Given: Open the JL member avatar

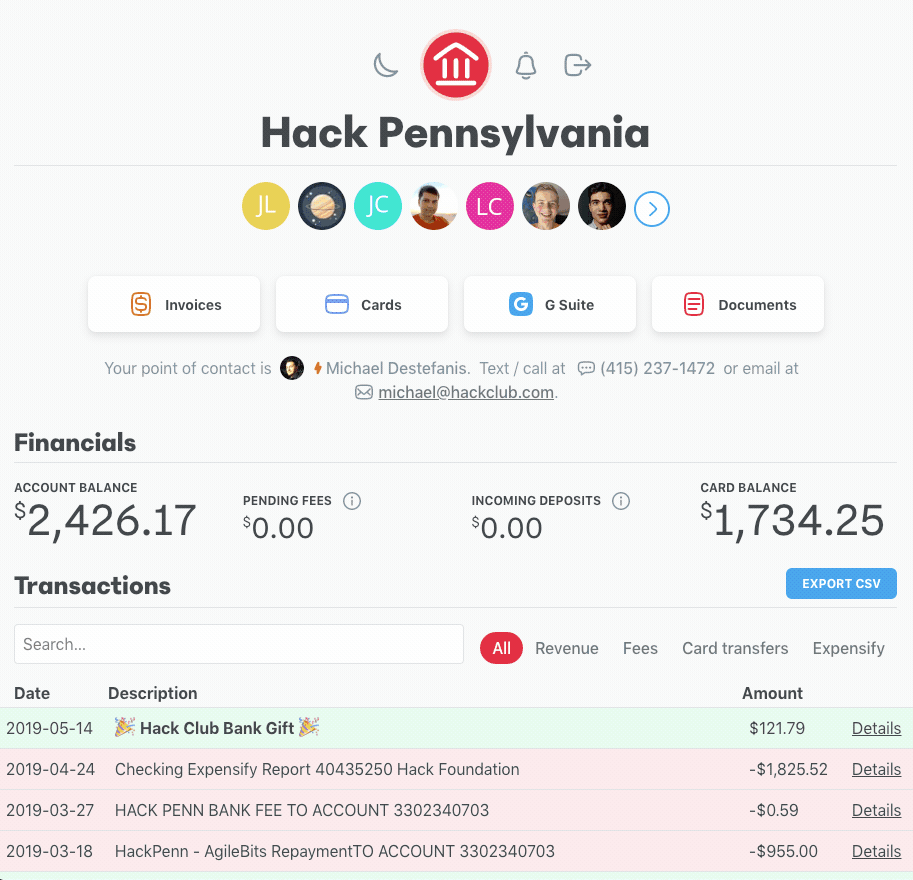Looking at the screenshot, I should pos(266,206).
